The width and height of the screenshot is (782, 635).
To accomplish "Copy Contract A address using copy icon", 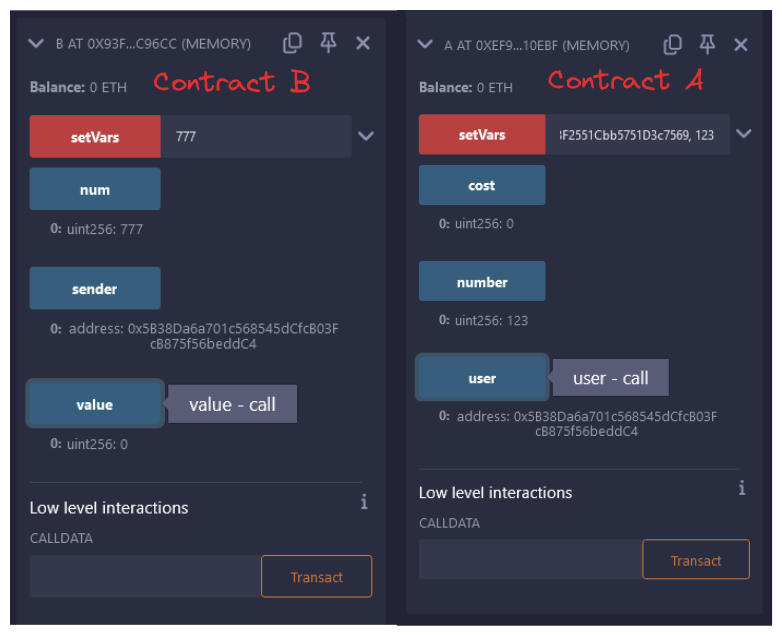I will tap(673, 44).
